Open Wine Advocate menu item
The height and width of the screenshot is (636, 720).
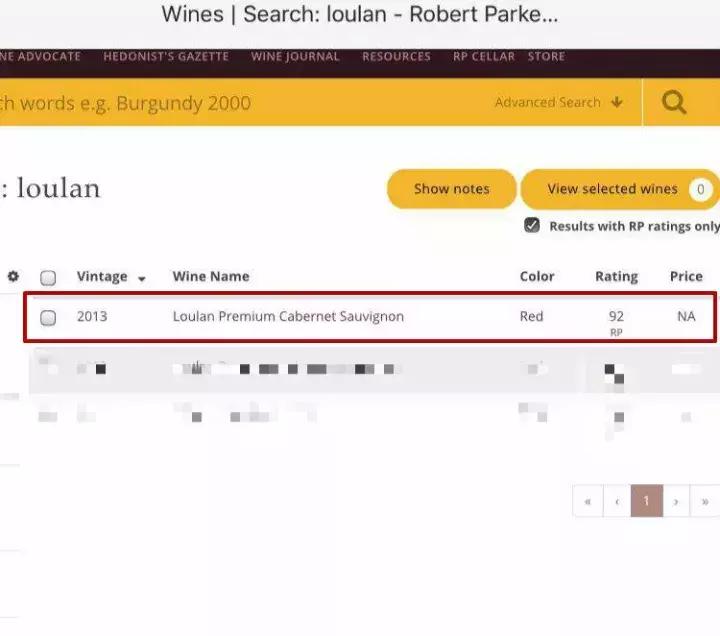pos(40,56)
